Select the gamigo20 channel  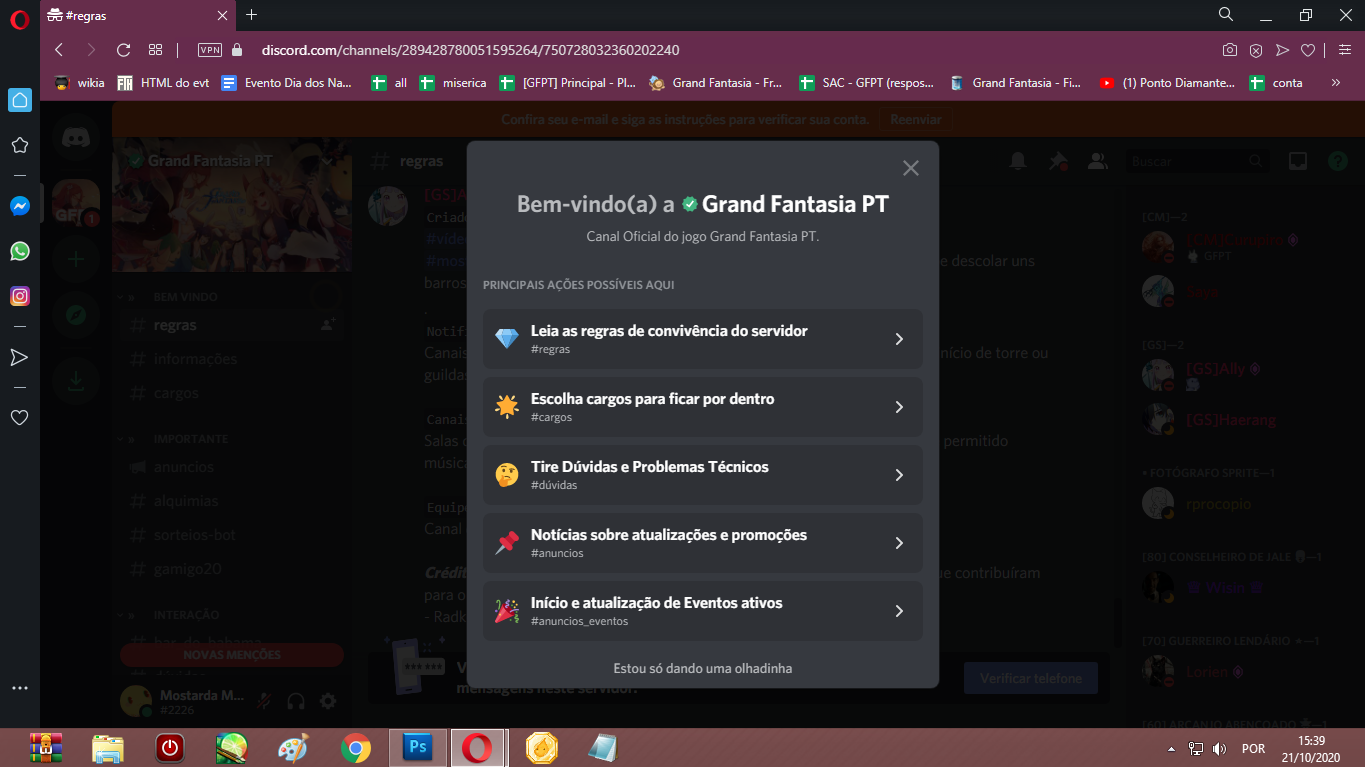click(x=231, y=569)
